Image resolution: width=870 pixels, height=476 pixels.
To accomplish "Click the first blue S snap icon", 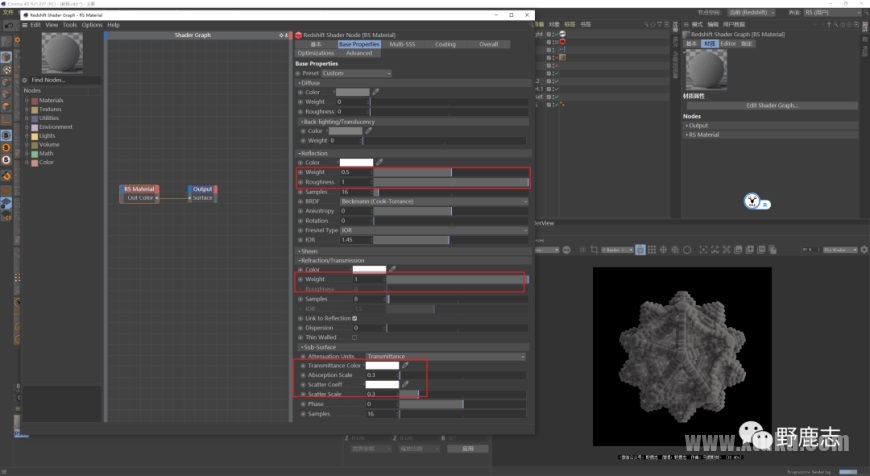I will 6,135.
